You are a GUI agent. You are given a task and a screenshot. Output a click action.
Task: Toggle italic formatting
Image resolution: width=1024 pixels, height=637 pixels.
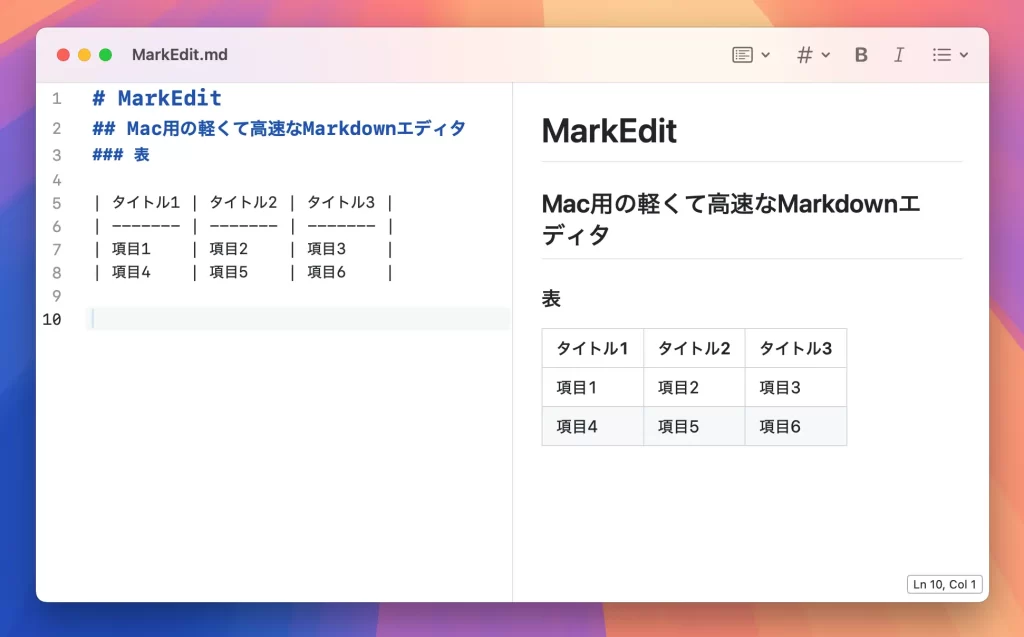tap(899, 55)
